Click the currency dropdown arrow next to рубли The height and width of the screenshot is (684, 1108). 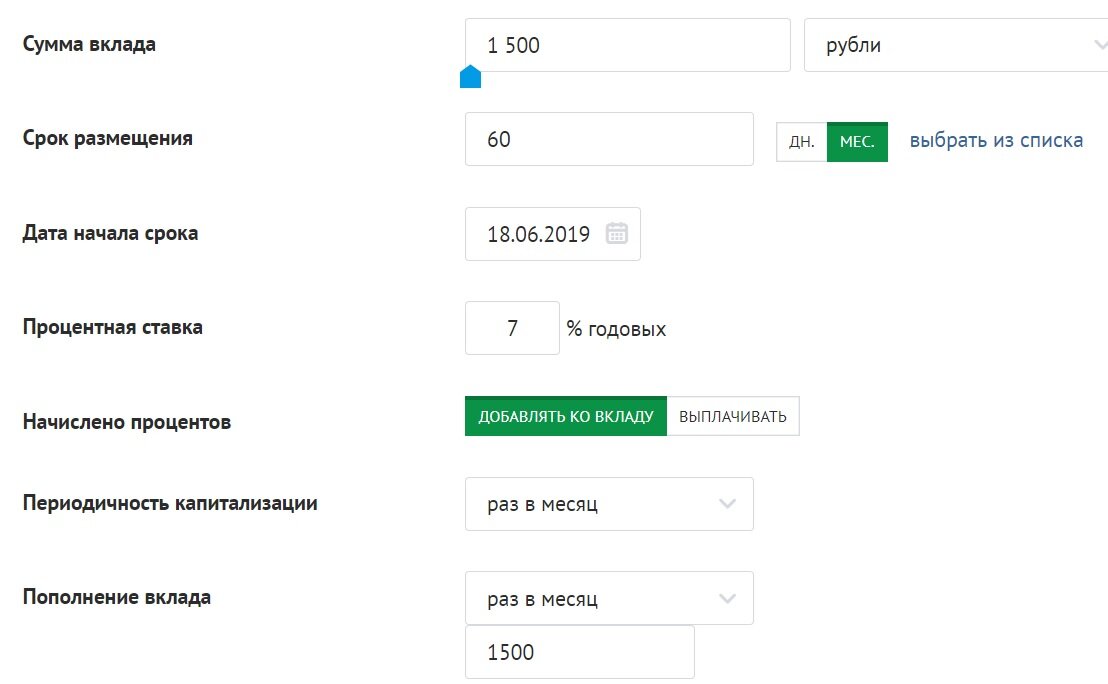(1100, 45)
